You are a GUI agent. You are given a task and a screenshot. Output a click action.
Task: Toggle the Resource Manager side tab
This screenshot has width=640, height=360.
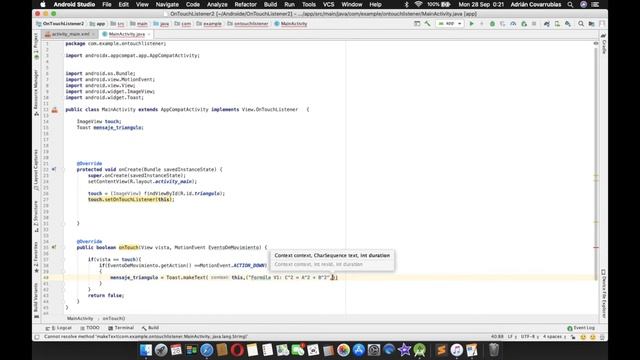click(x=36, y=92)
